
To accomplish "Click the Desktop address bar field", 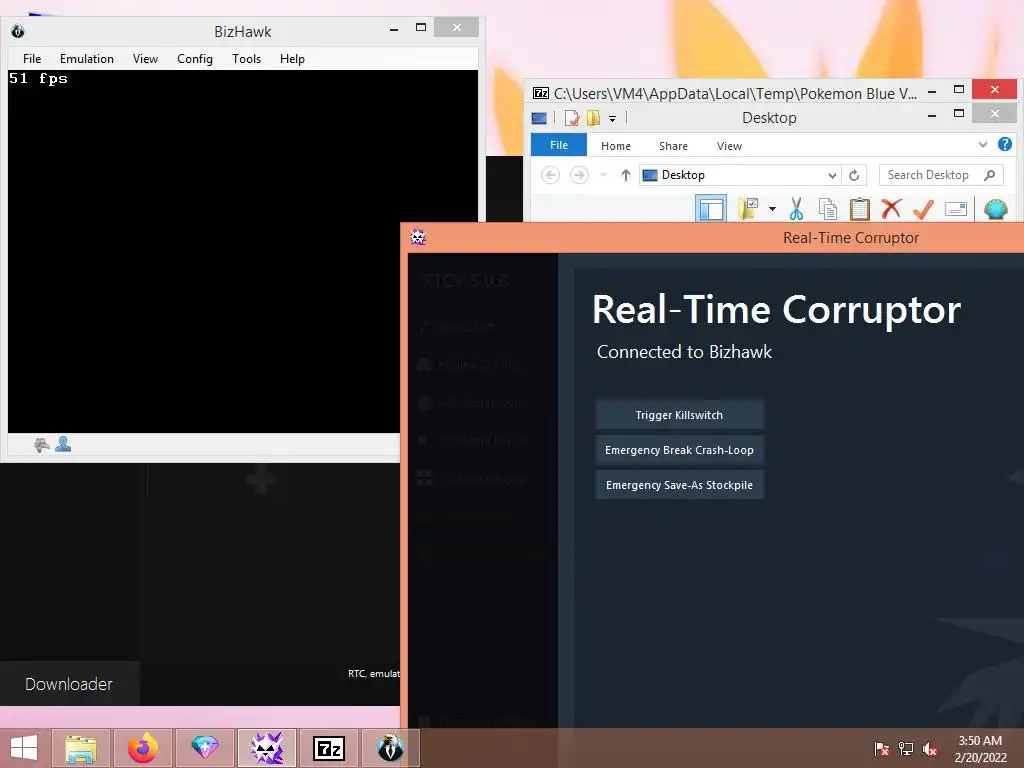I will pyautogui.click(x=739, y=175).
